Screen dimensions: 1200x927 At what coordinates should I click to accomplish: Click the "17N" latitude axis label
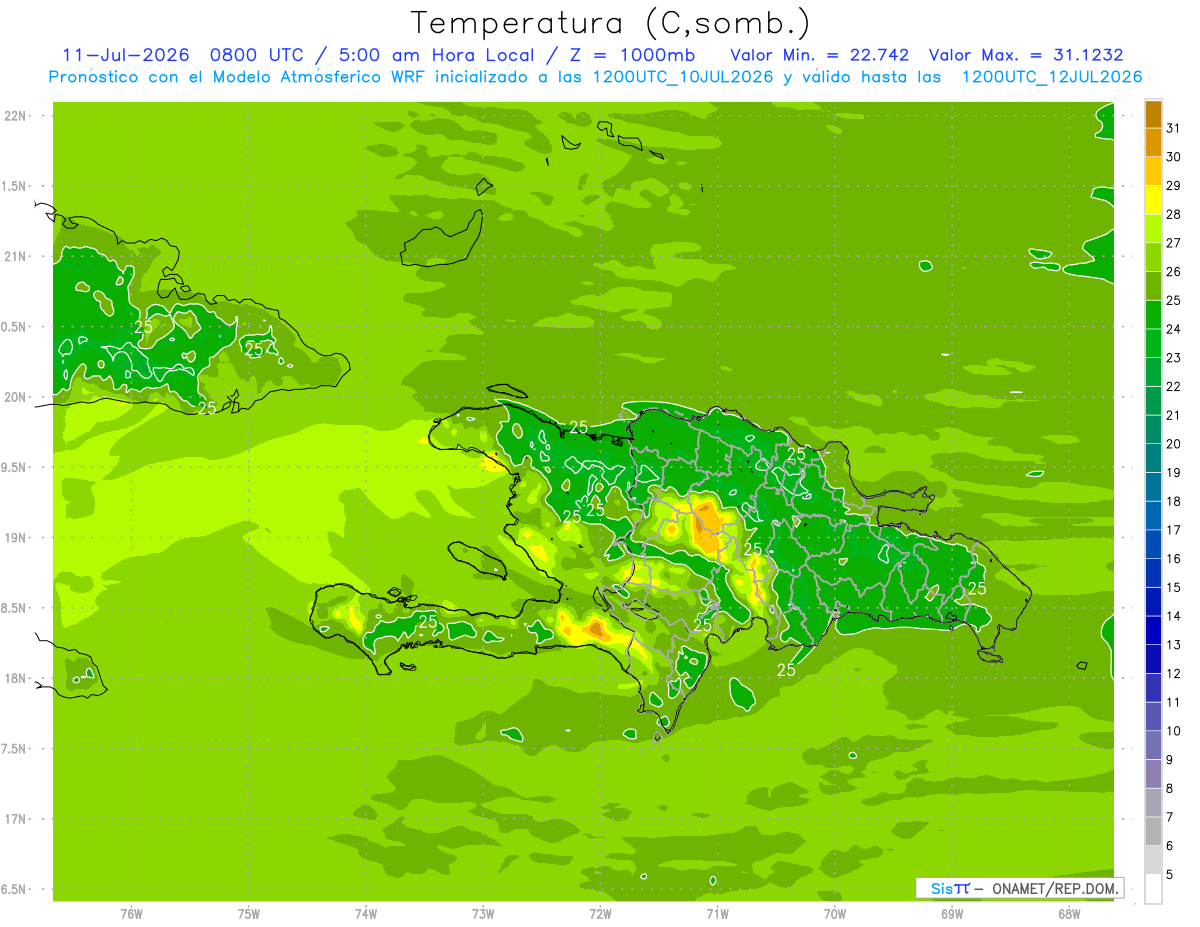(16, 819)
